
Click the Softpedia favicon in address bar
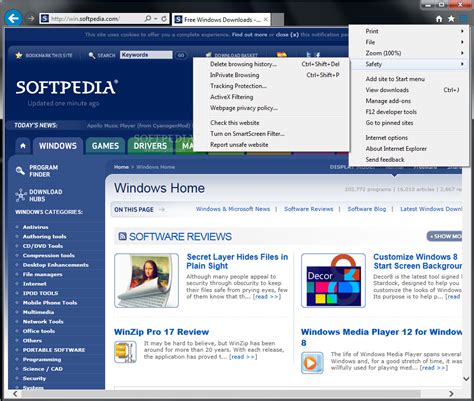(45, 19)
